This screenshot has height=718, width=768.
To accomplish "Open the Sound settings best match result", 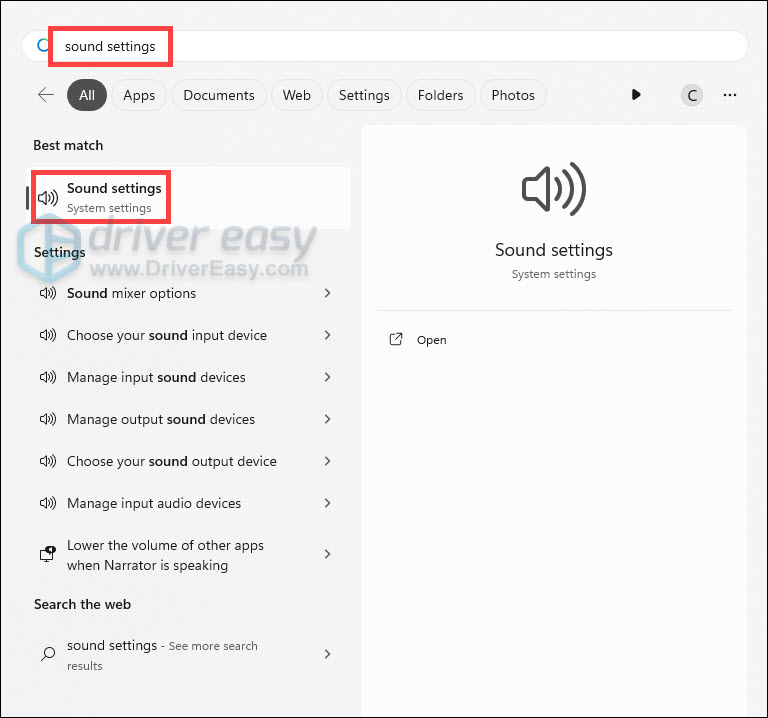I will pos(189,198).
